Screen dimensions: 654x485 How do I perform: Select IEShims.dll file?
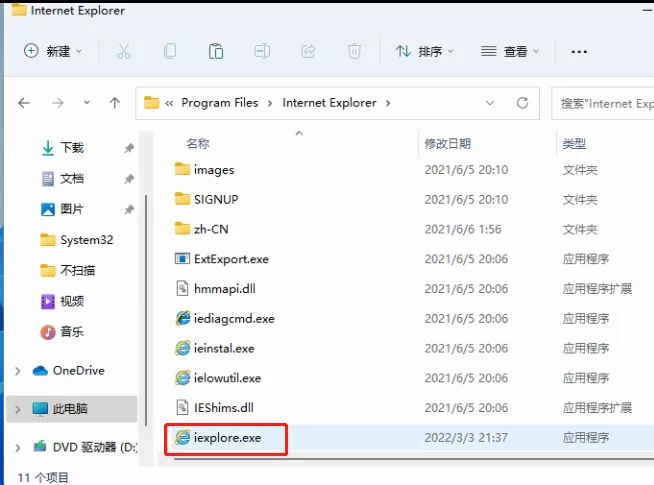[x=214, y=408]
